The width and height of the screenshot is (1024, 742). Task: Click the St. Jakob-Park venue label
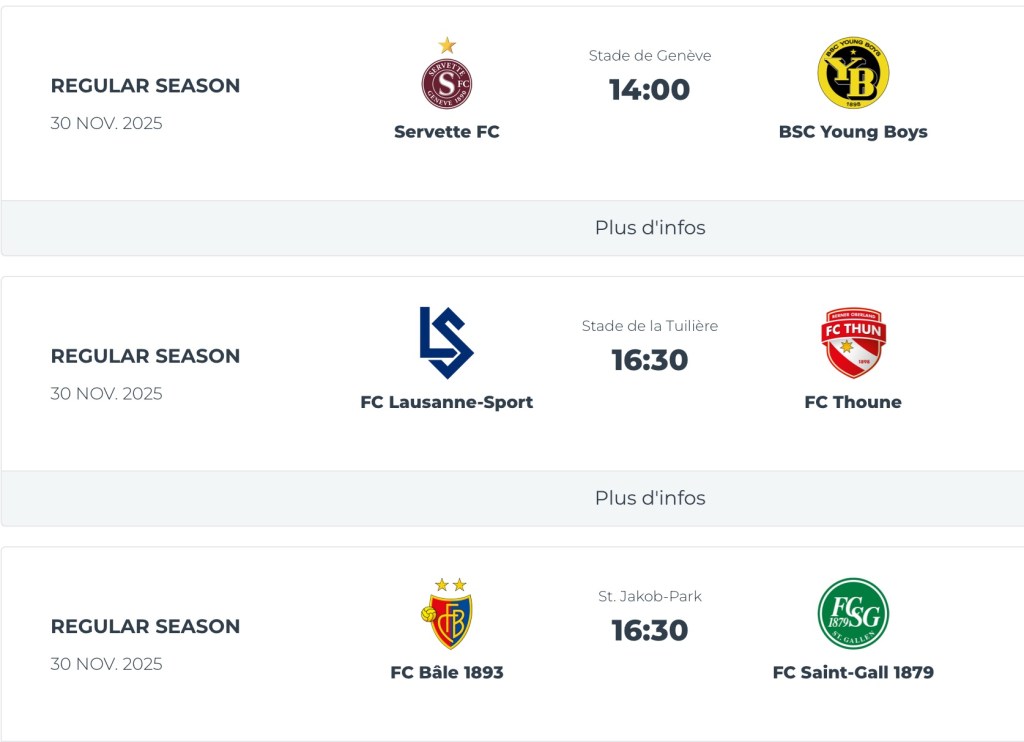point(650,597)
